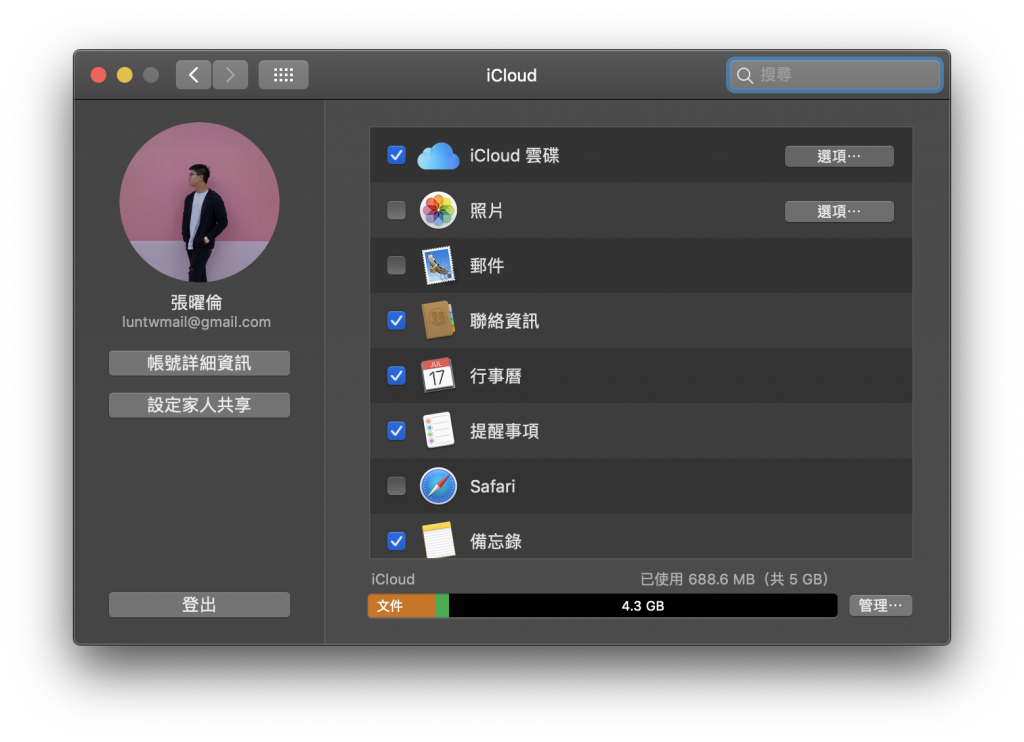This screenshot has height=742, width=1024.
Task: Close the iCloud window with red button
Action: [x=99, y=75]
